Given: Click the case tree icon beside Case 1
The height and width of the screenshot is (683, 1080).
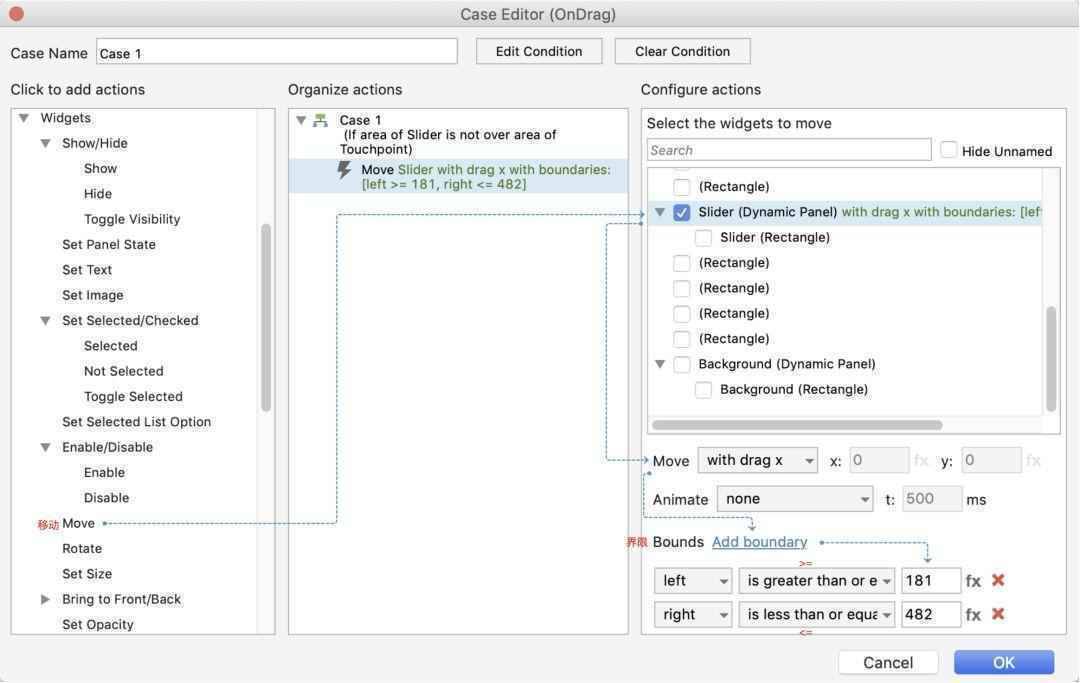Looking at the screenshot, I should click(x=320, y=120).
